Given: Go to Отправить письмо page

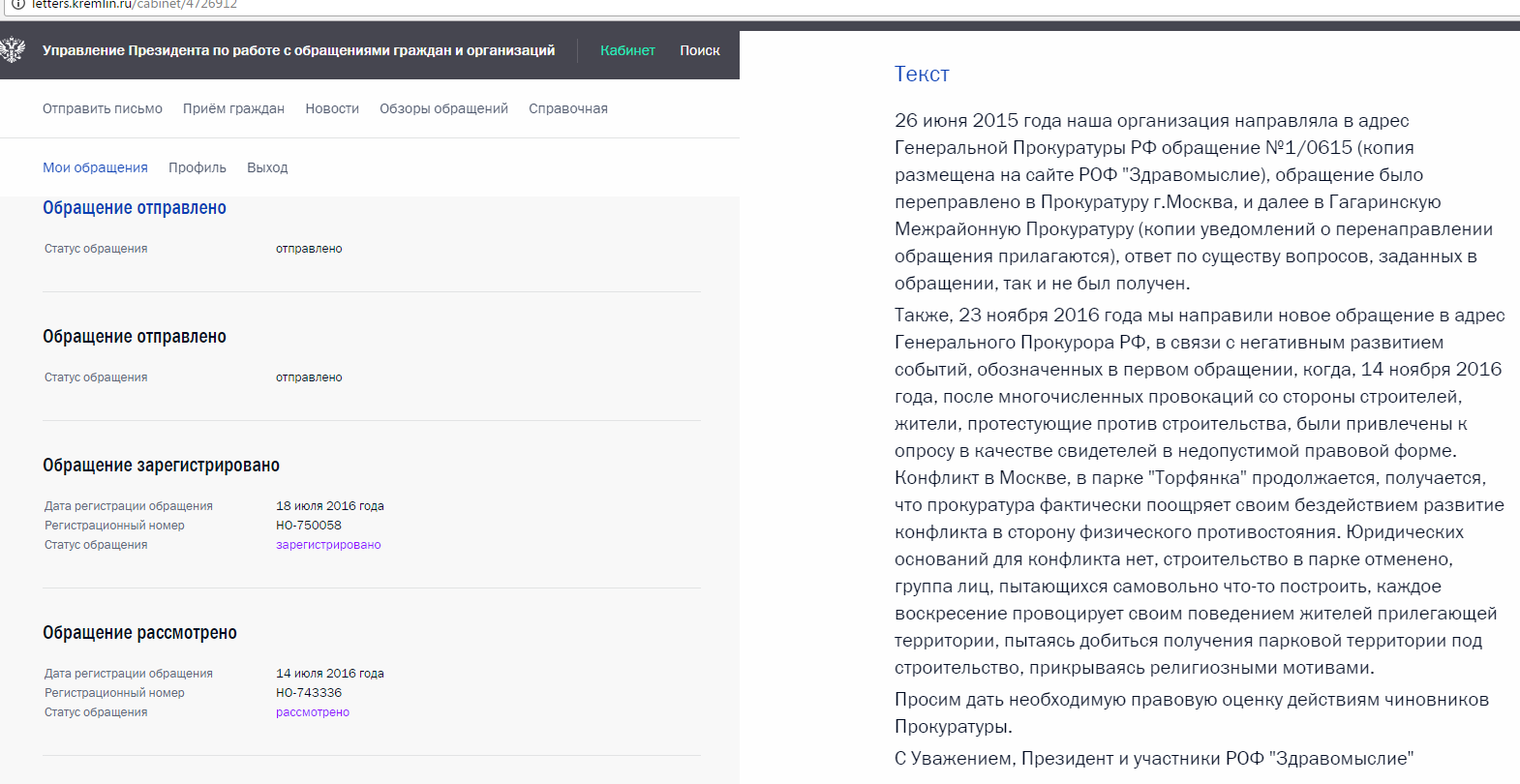Looking at the screenshot, I should [103, 108].
